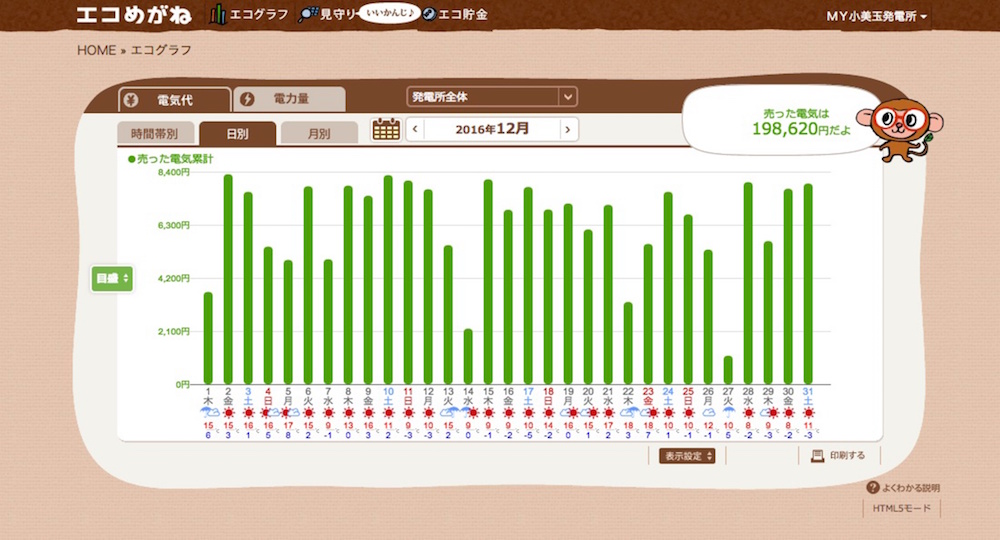Click the sunny icon under day 31
The height and width of the screenshot is (540, 1000).
point(808,413)
